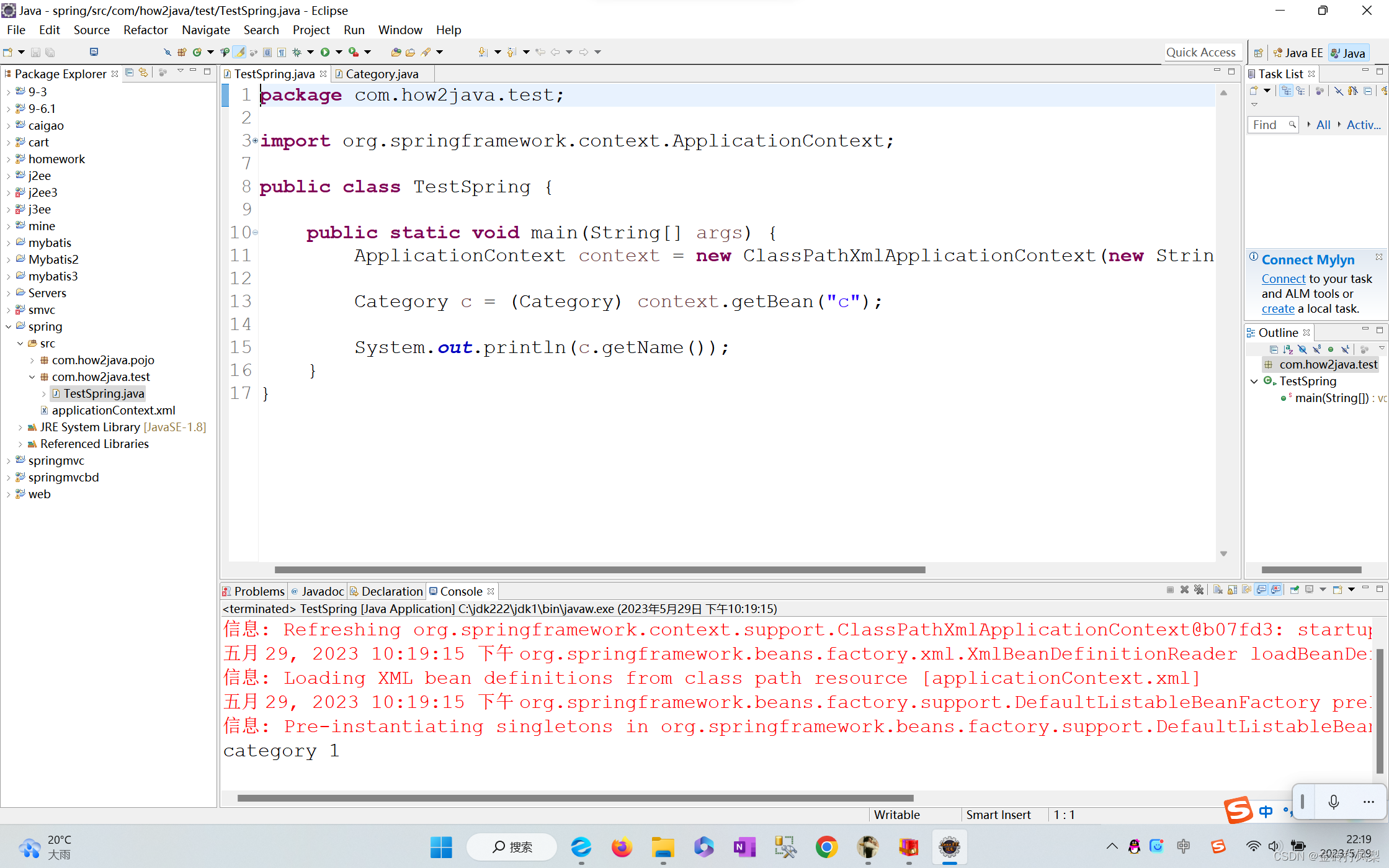The image size is (1389, 868).
Task: Collapse the spring project tree node
Action: pyautogui.click(x=9, y=326)
